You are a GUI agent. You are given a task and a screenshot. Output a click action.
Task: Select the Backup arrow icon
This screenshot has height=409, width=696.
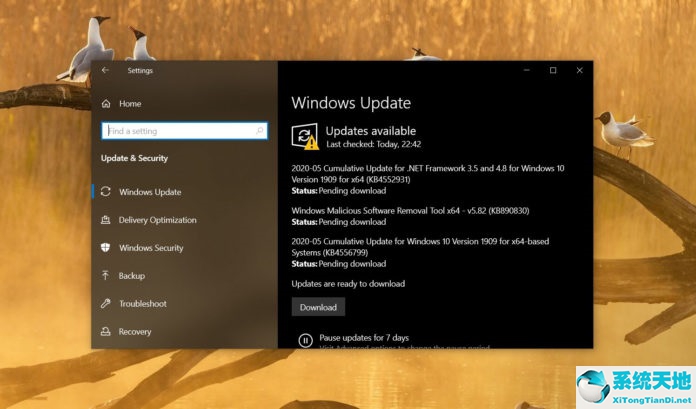pos(105,275)
